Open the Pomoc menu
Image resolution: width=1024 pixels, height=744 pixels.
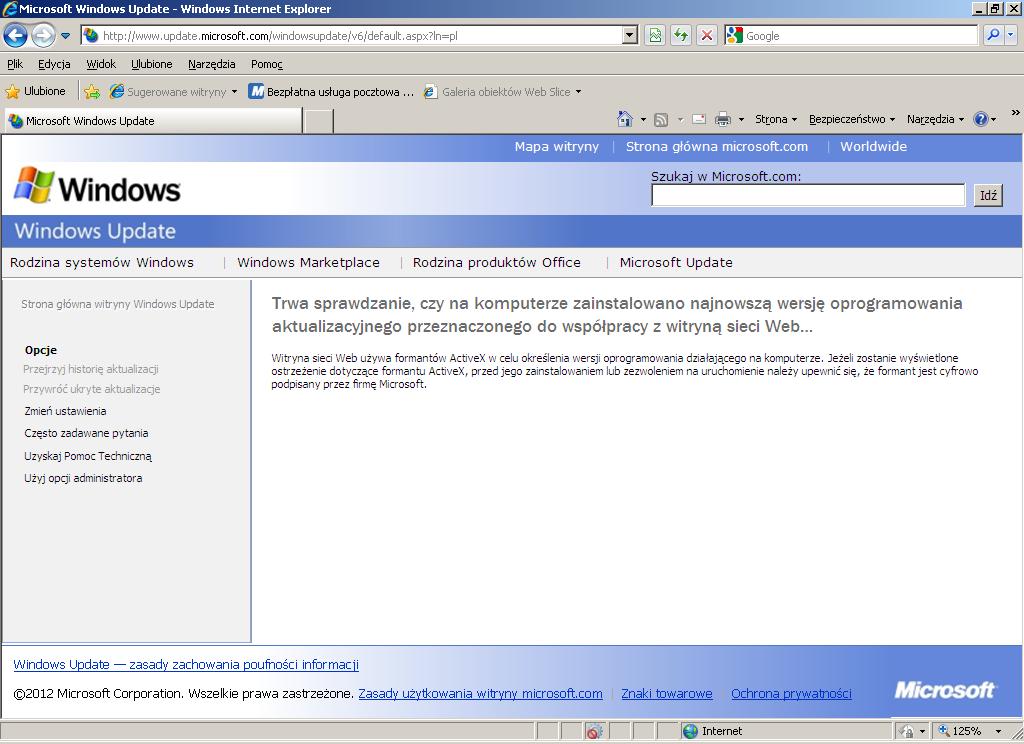click(266, 64)
